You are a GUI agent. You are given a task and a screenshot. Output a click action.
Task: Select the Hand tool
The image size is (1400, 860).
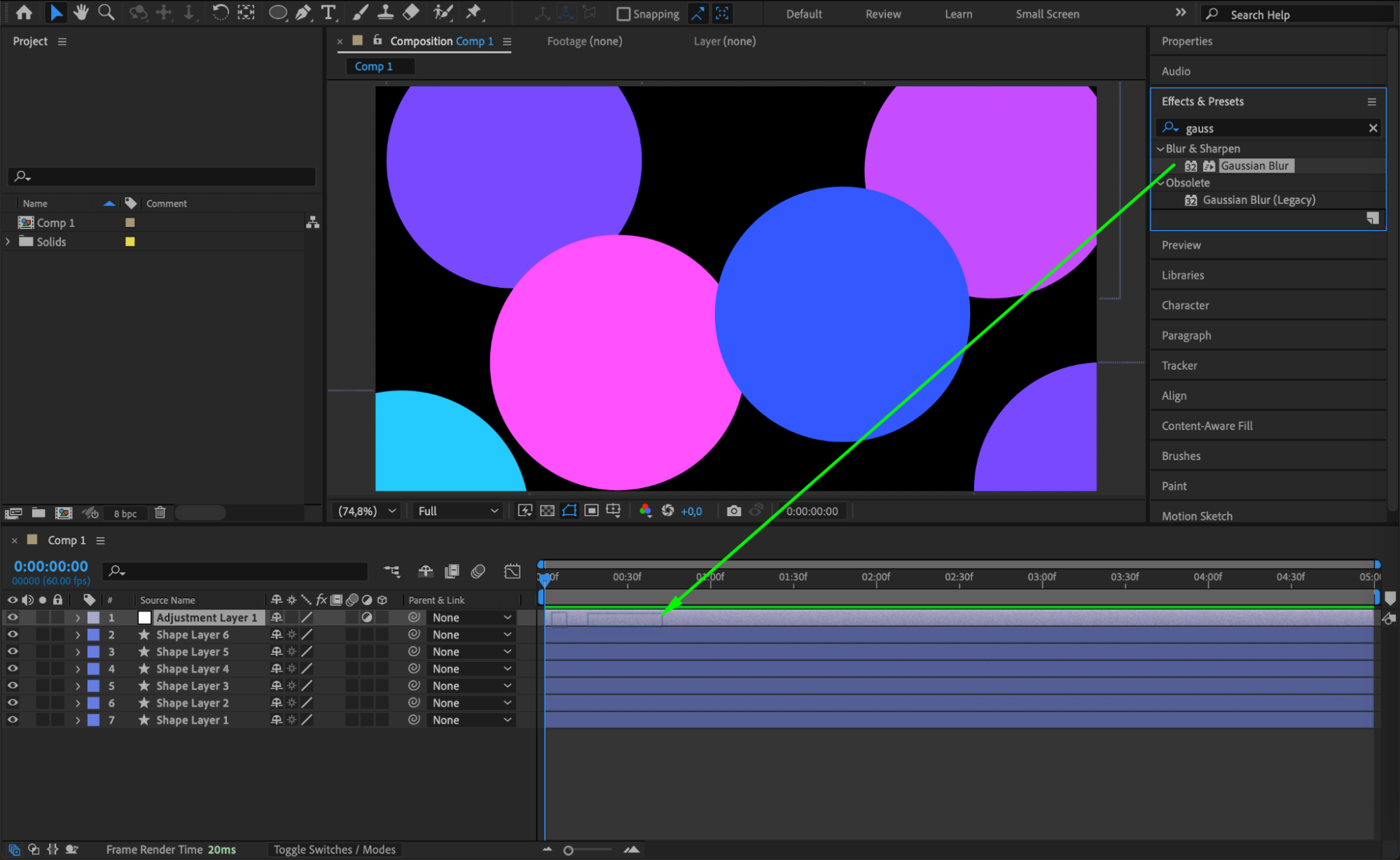click(81, 12)
